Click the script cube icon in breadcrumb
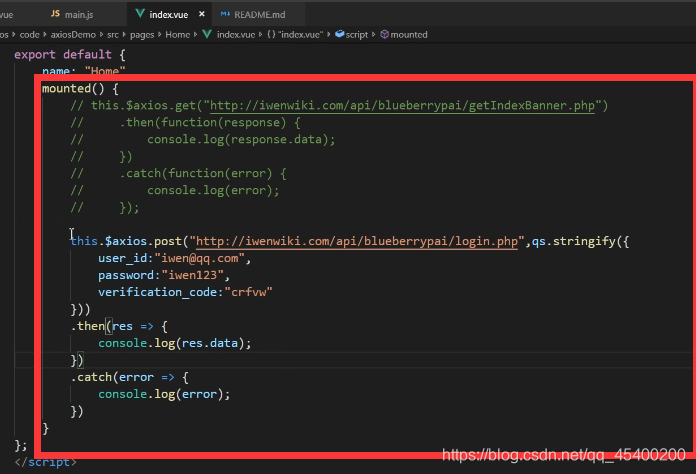The height and width of the screenshot is (474, 696). [340, 34]
